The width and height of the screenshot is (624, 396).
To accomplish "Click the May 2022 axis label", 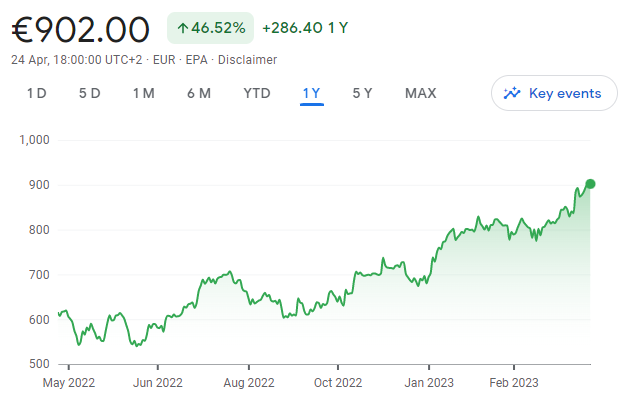I will point(69,383).
